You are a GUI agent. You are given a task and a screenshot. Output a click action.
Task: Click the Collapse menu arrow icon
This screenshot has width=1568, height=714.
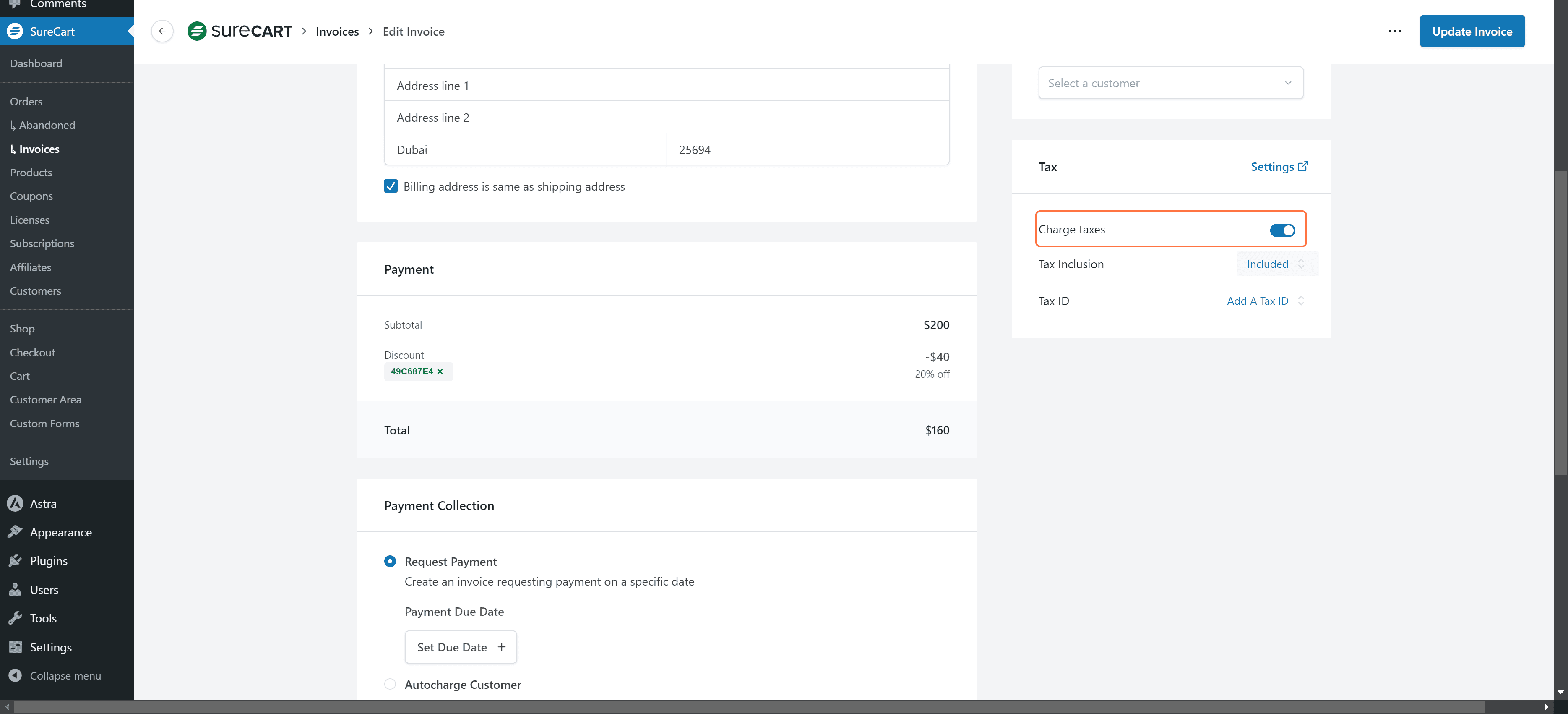pyautogui.click(x=15, y=675)
